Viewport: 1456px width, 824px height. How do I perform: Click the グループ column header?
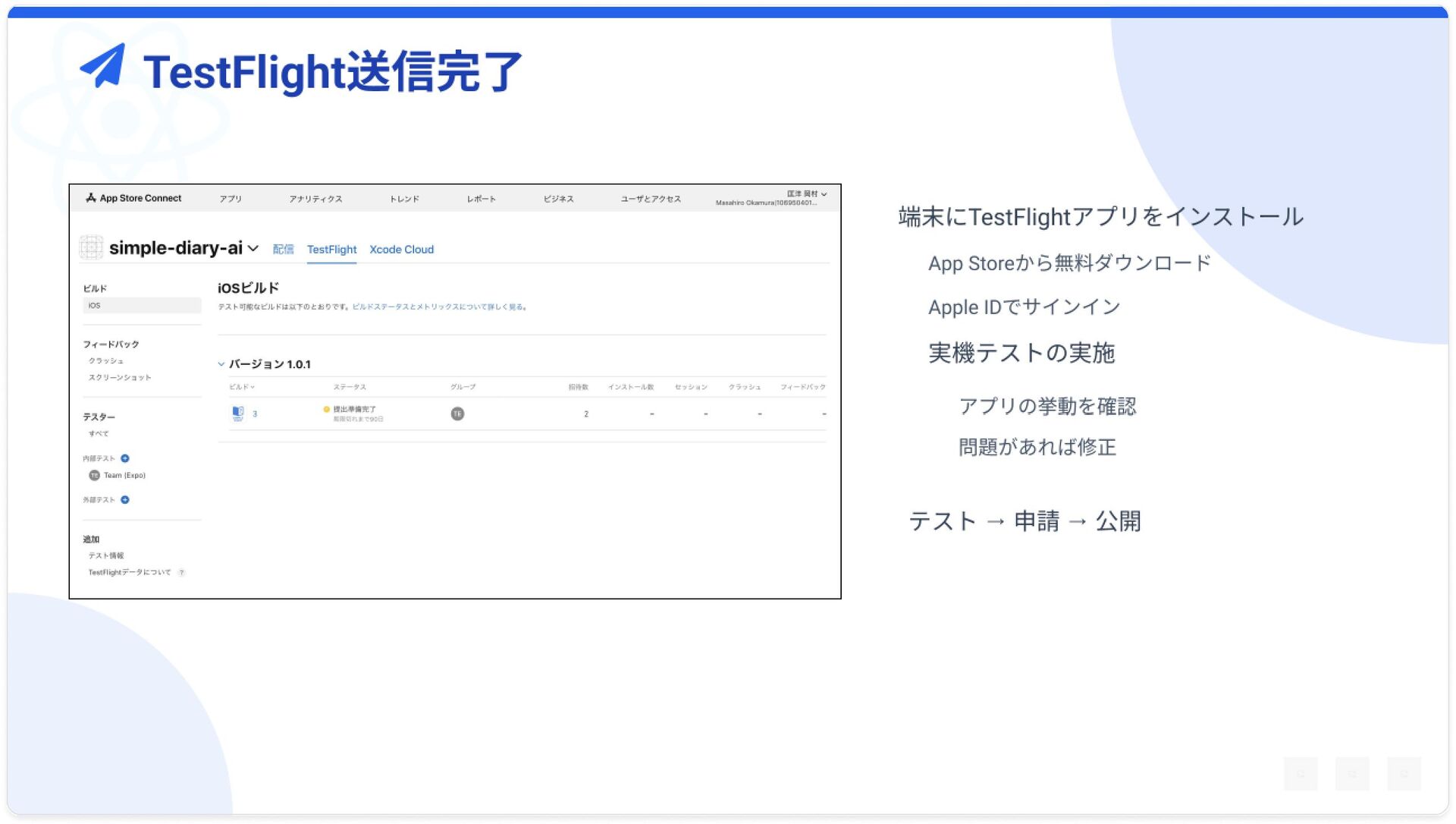point(463,387)
